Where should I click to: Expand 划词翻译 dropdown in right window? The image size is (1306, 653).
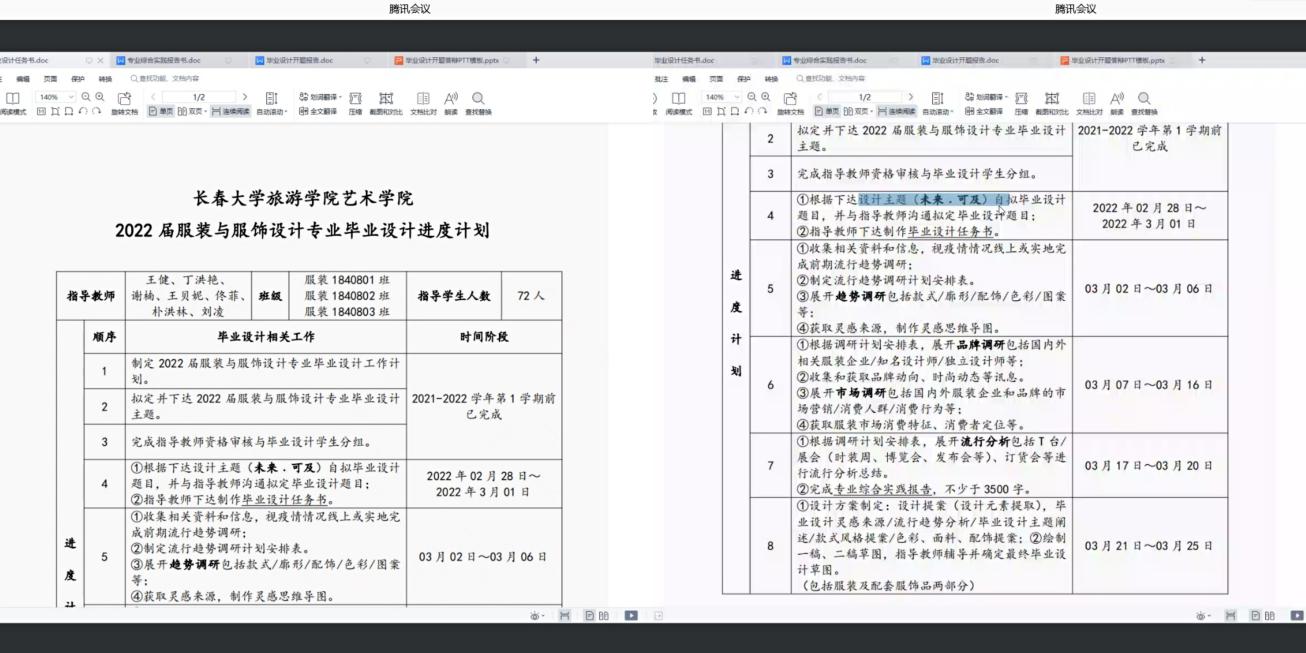[1006, 97]
